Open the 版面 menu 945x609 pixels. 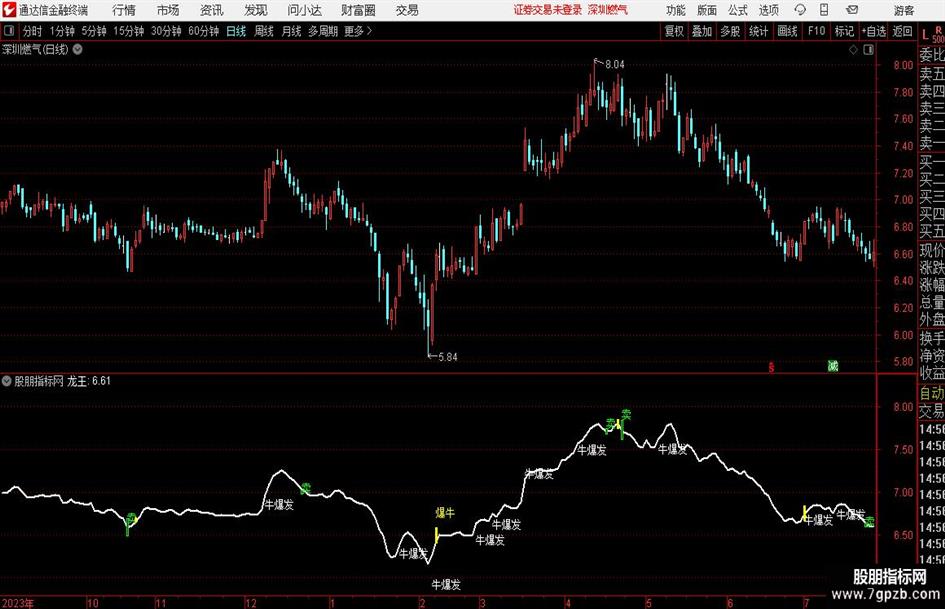(706, 10)
